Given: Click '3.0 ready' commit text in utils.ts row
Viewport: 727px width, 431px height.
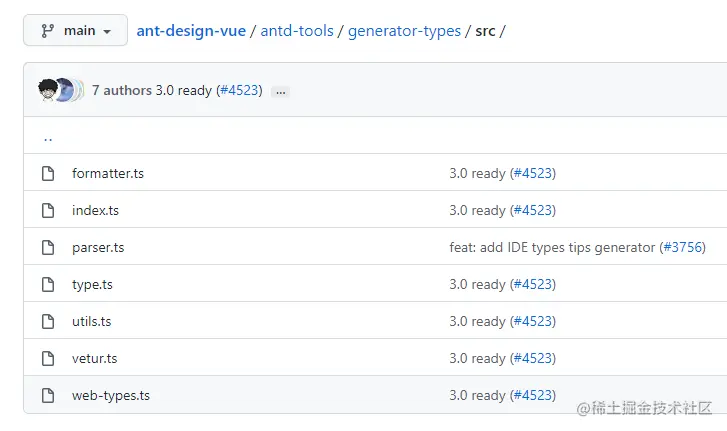Looking at the screenshot, I should pyautogui.click(x=477, y=321).
